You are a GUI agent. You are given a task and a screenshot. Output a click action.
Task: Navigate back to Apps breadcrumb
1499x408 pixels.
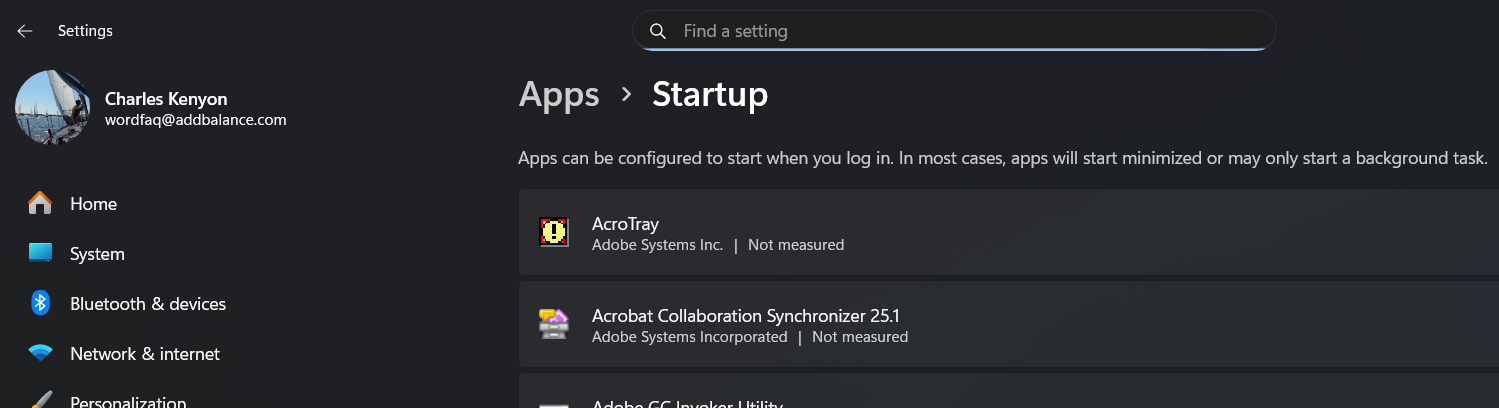point(559,95)
